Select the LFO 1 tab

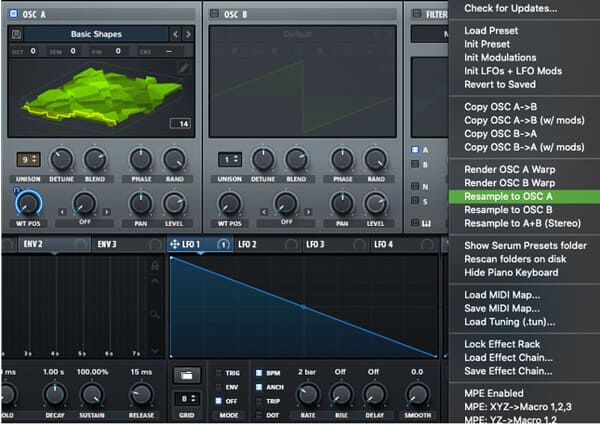click(x=200, y=244)
